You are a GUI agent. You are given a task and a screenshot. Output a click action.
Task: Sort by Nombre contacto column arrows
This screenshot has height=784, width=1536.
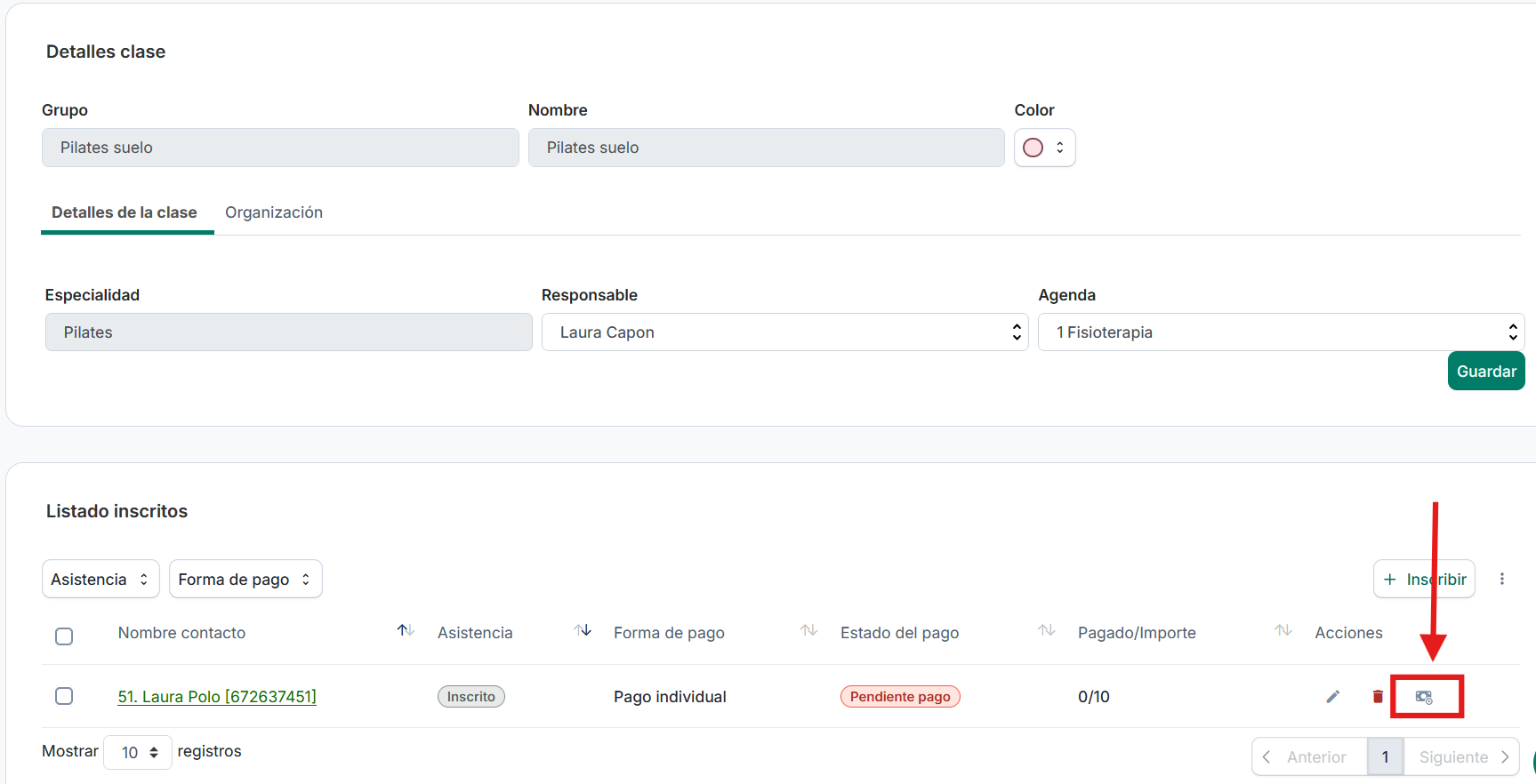pyautogui.click(x=406, y=631)
